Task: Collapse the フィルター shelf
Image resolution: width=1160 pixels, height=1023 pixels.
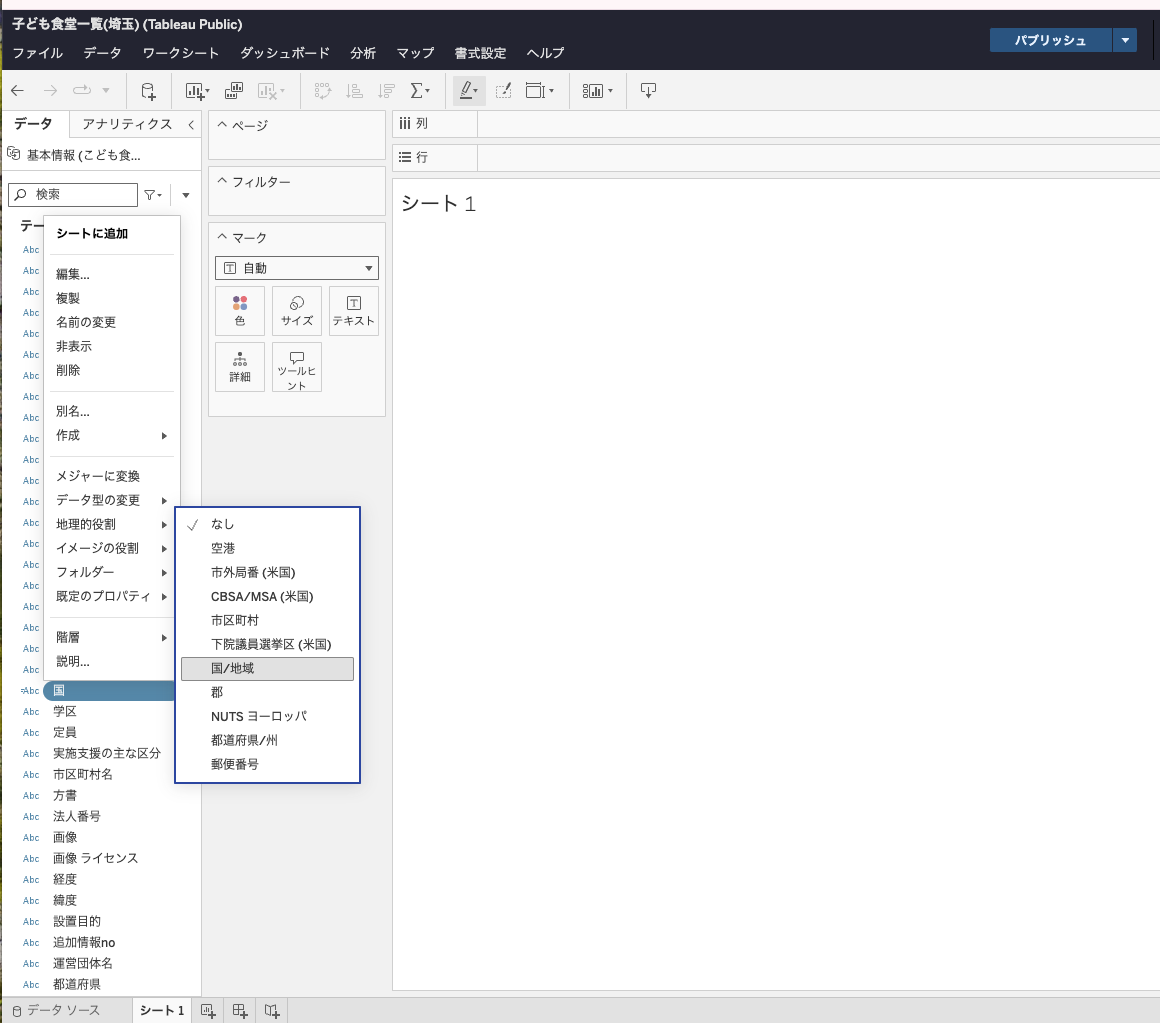Action: 222,181
